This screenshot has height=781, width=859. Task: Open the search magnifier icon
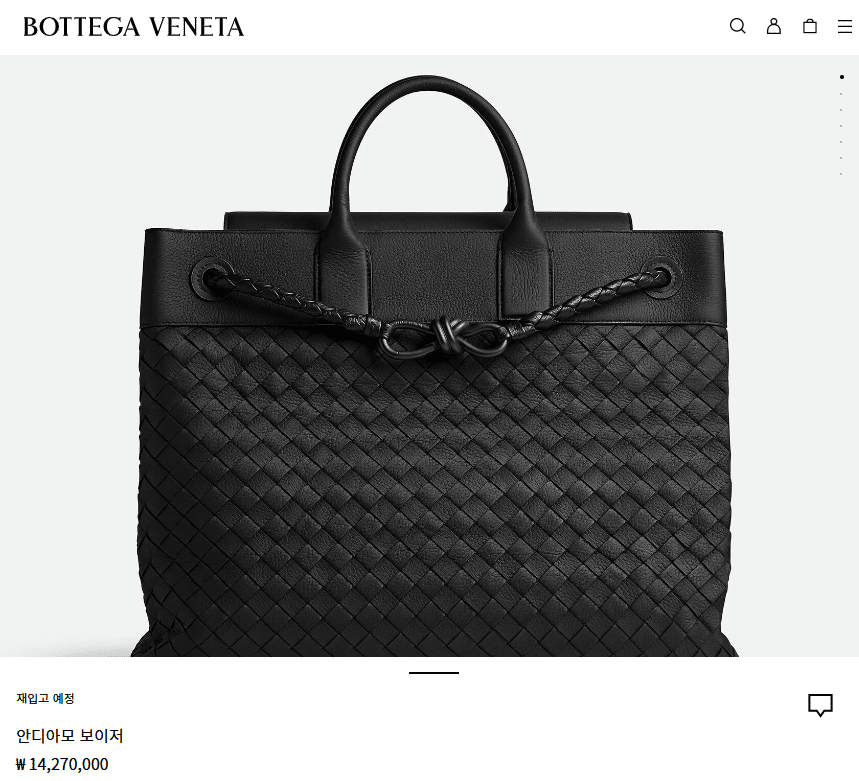coord(737,26)
